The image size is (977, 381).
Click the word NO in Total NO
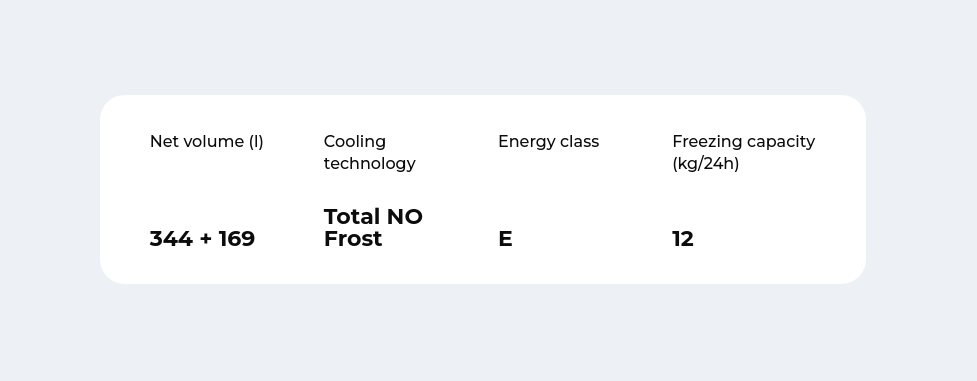[405, 217]
